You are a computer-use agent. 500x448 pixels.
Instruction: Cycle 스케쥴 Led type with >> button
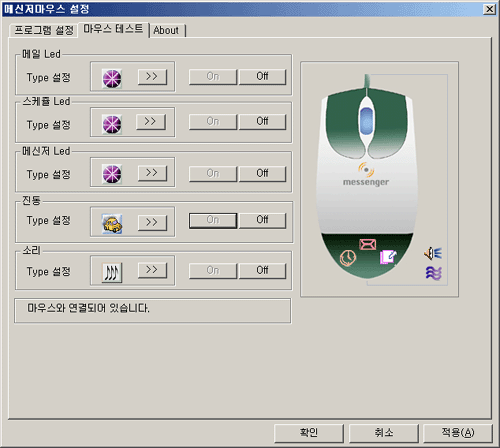point(151,122)
